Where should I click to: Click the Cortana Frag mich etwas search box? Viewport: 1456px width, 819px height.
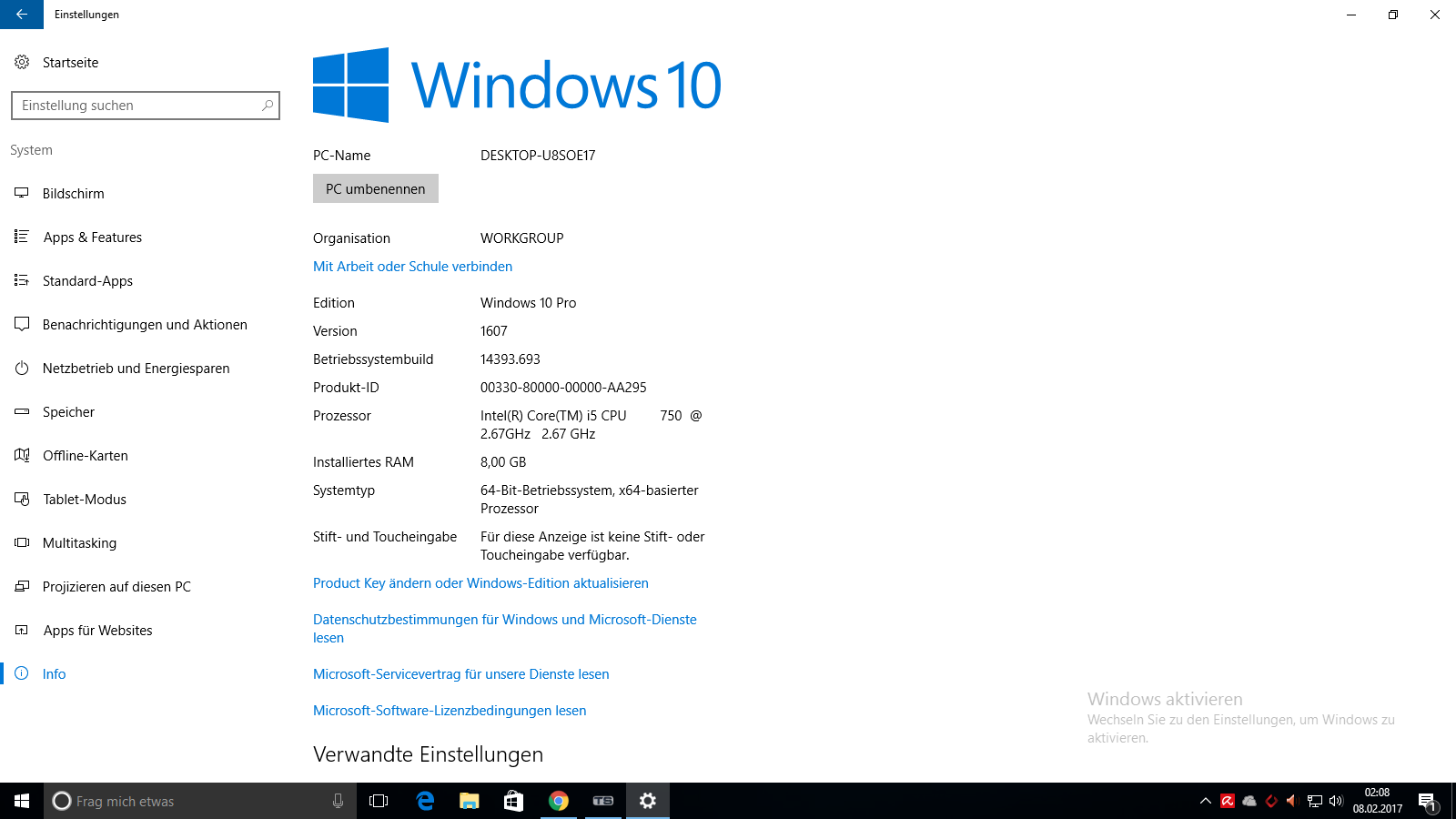click(200, 801)
